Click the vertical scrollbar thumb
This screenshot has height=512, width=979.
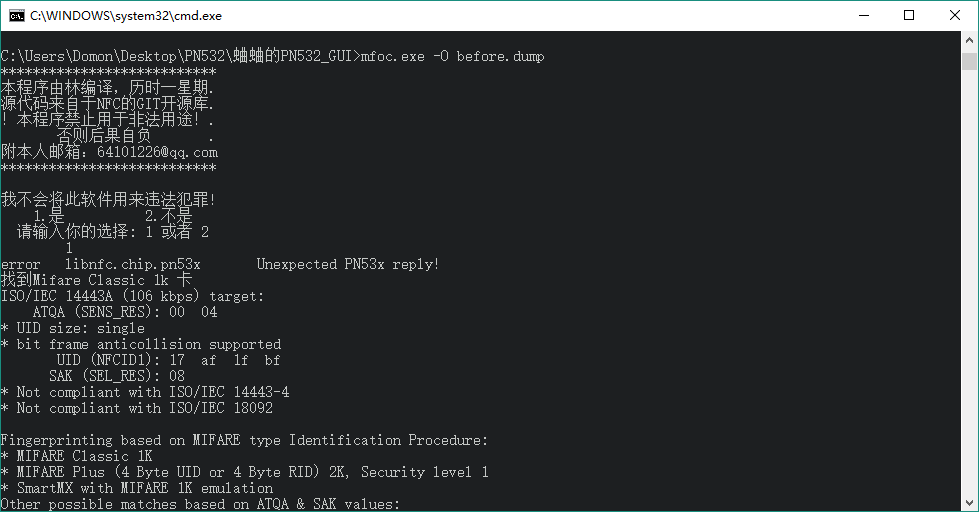point(969,61)
